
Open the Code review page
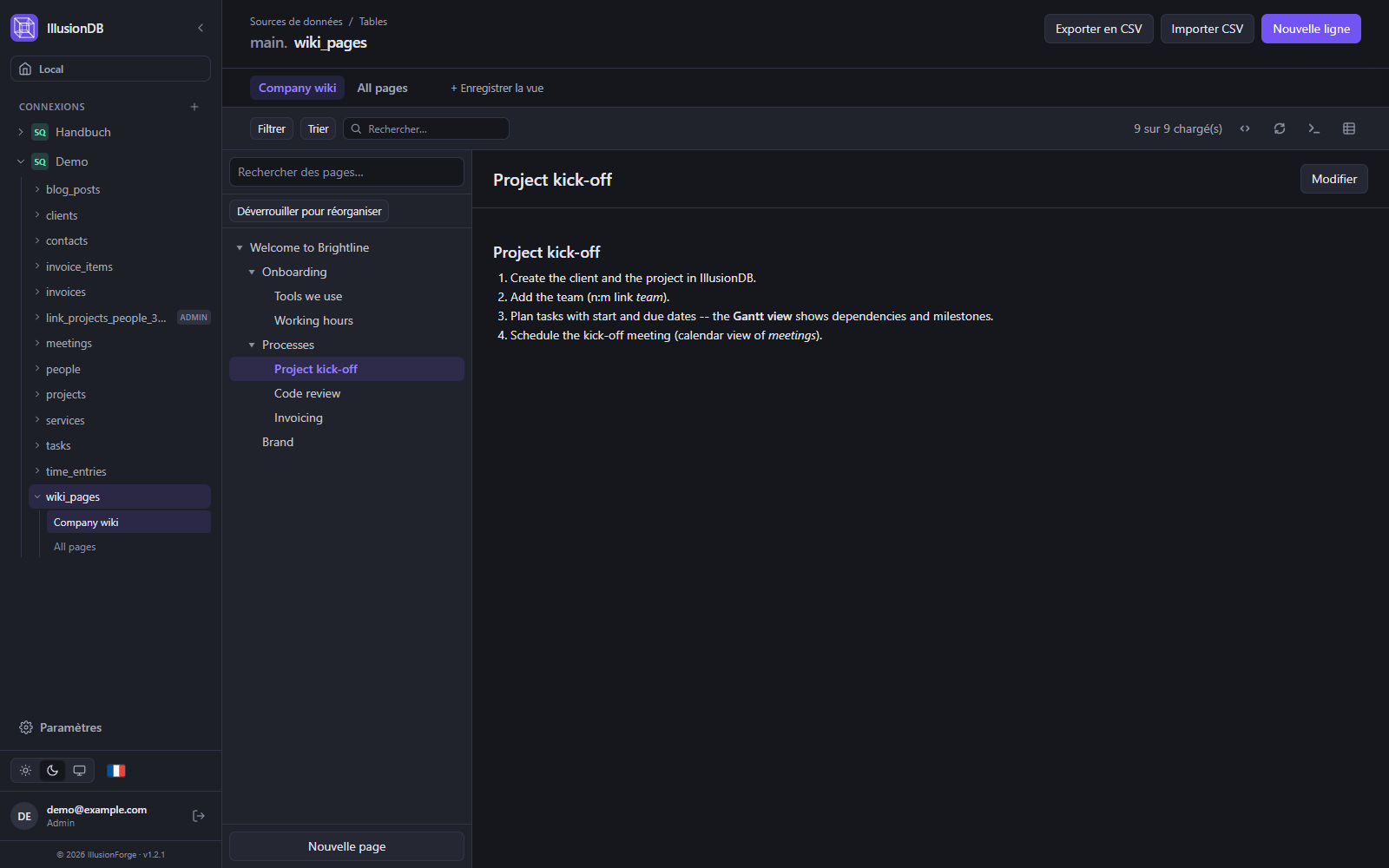coord(346,393)
